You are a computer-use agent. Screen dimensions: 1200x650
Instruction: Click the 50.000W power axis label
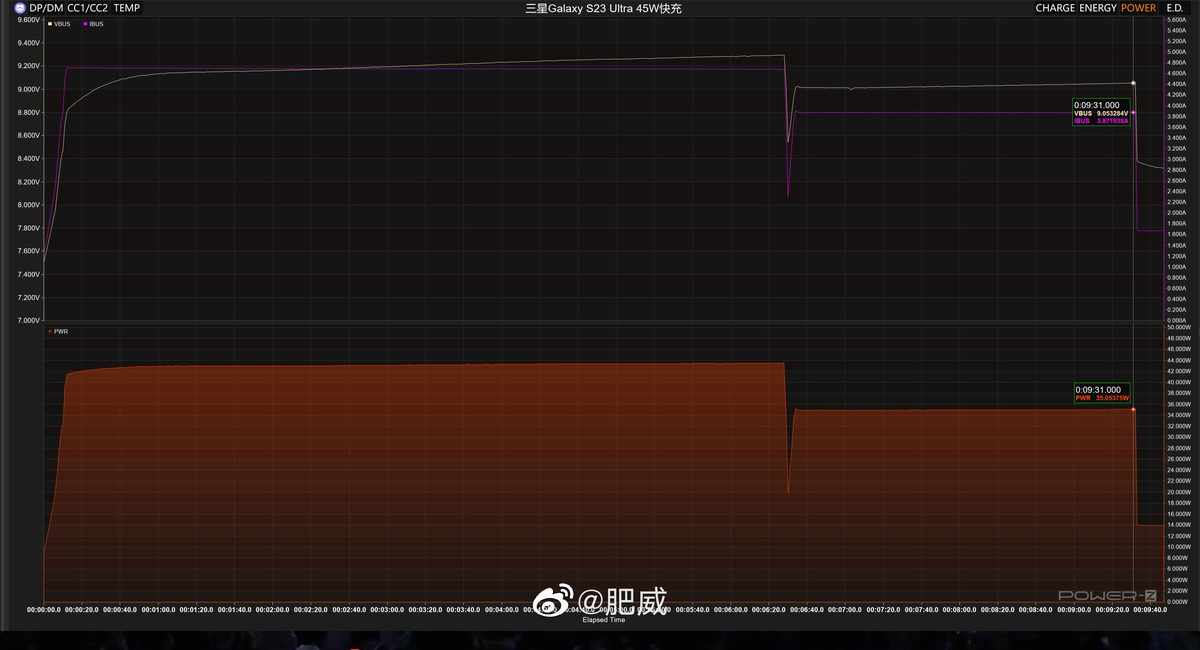[x=1179, y=327]
